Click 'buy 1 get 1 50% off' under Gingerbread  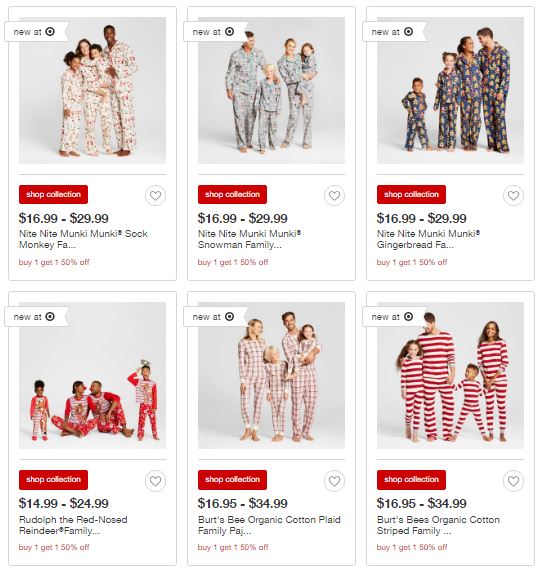[412, 262]
